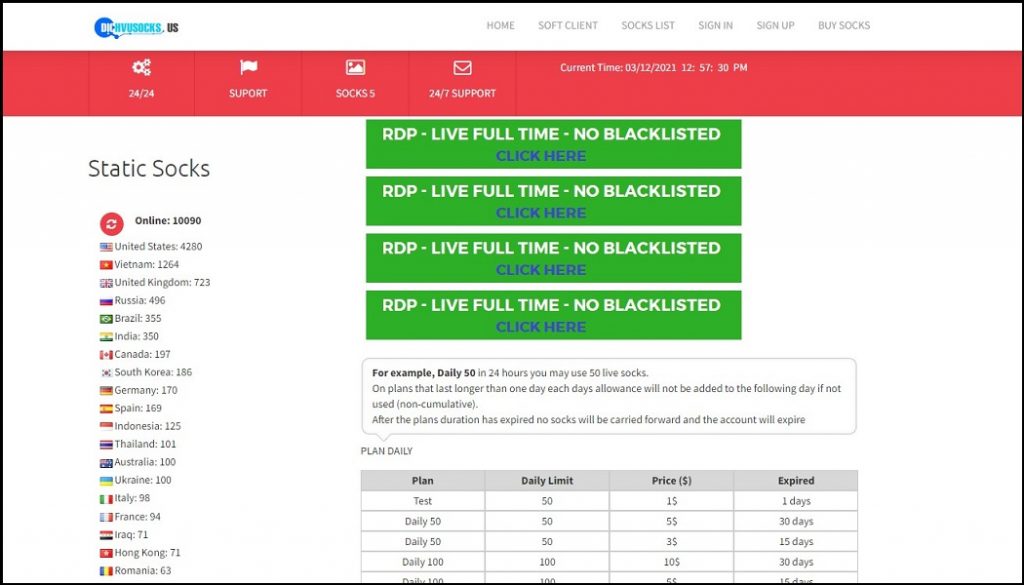Open the 24/24 settings gear icon
Viewport: 1024px width, 585px height.
[141, 67]
